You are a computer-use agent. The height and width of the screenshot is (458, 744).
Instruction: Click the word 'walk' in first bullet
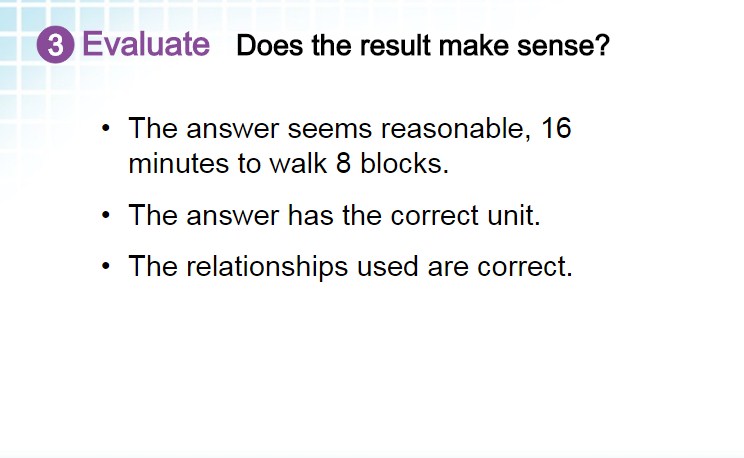(x=298, y=164)
